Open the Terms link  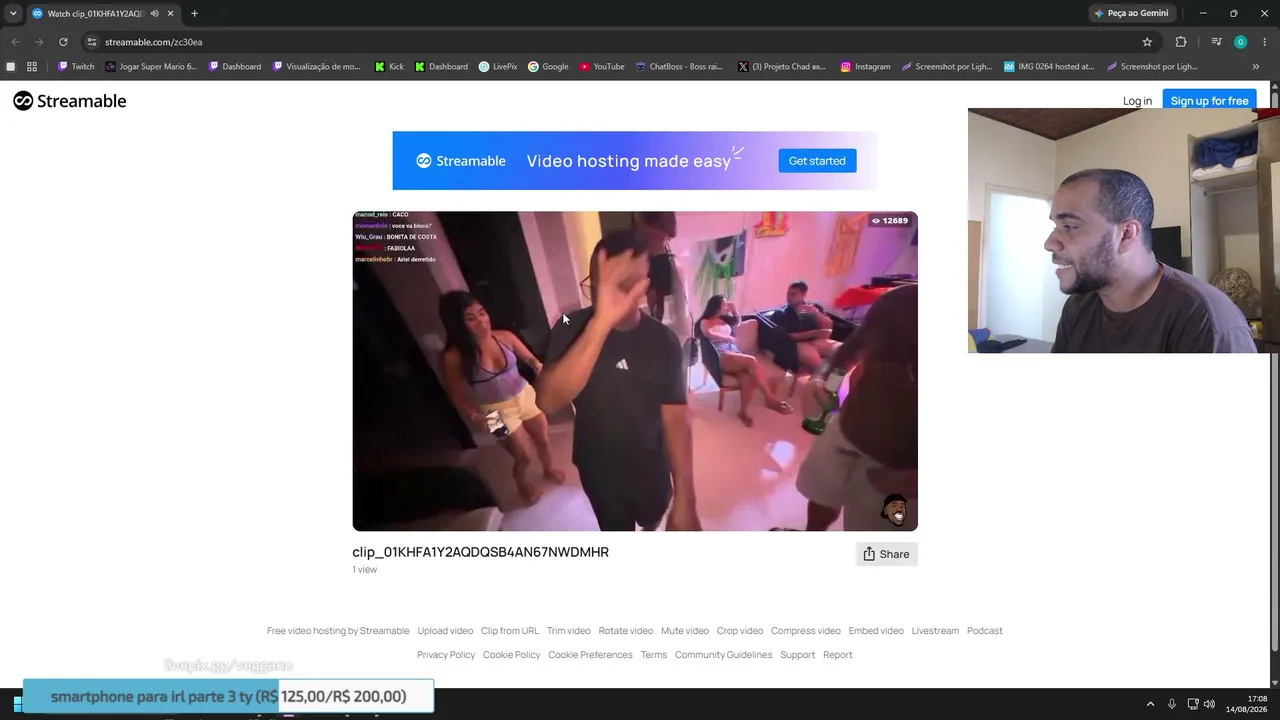[x=654, y=655]
